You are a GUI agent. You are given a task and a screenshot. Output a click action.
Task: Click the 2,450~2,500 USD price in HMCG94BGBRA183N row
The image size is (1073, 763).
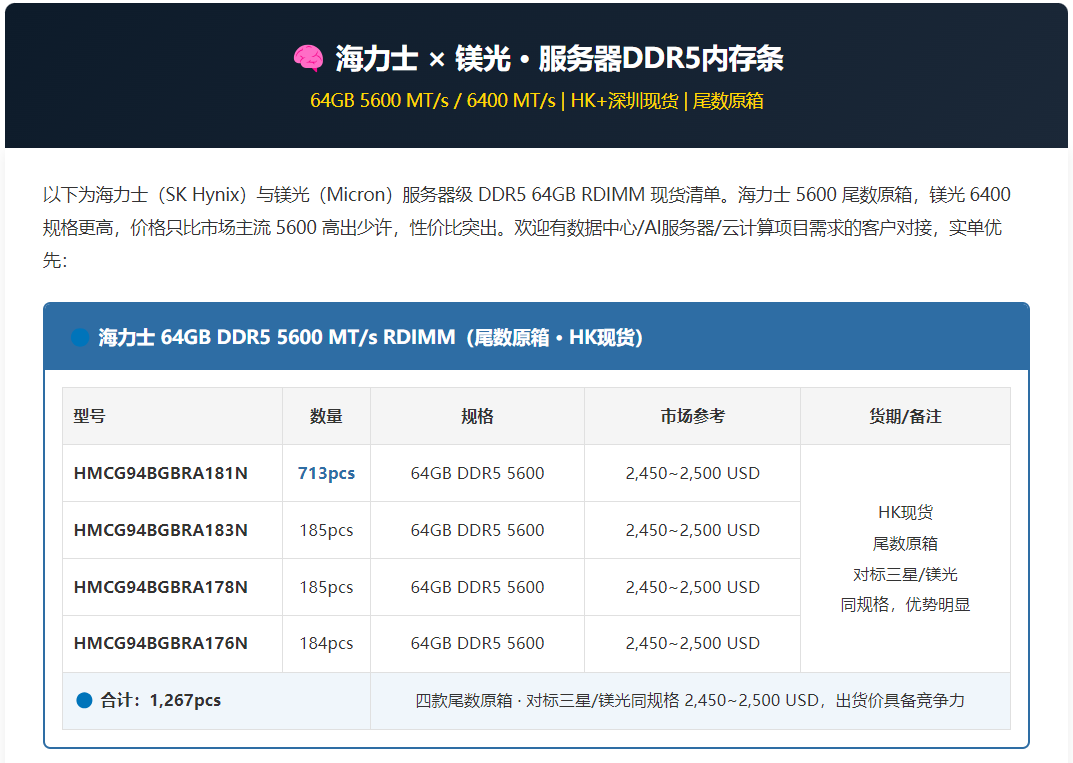click(x=693, y=530)
